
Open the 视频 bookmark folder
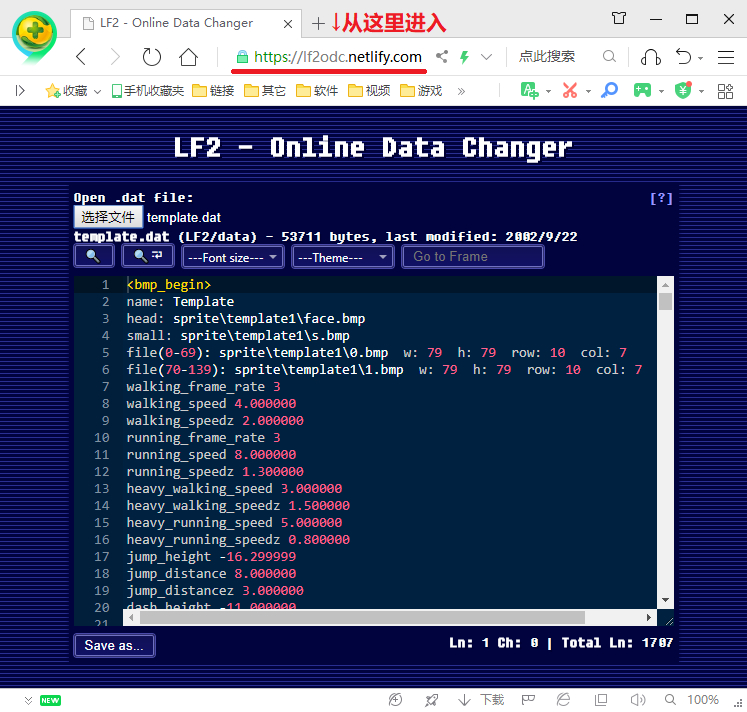coord(369,90)
